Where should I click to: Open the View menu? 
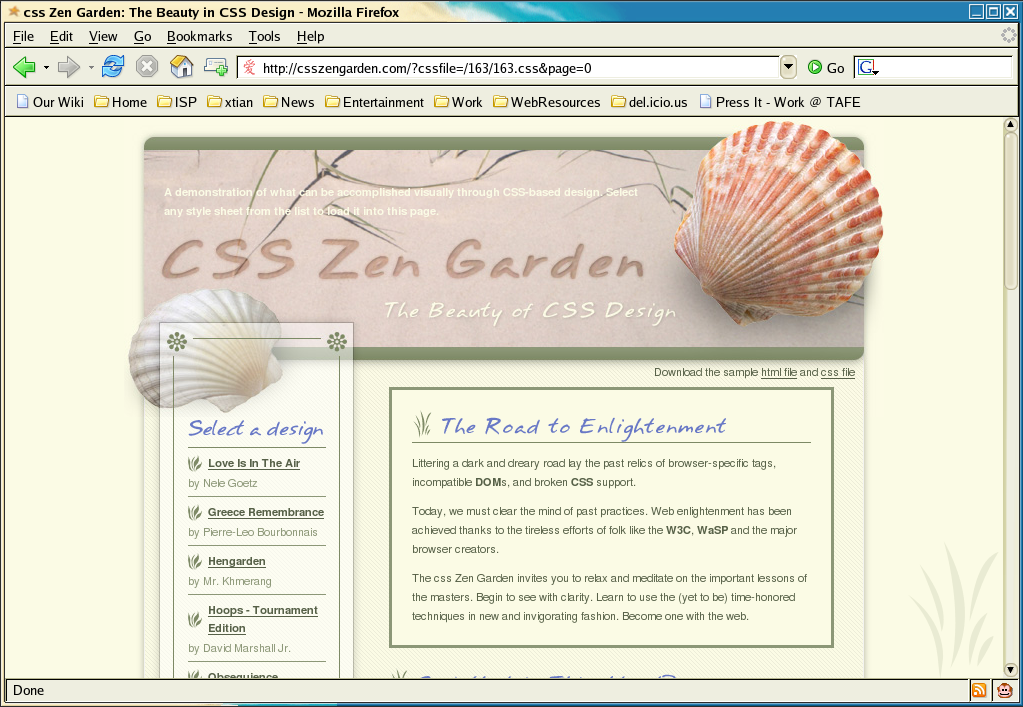coord(103,37)
